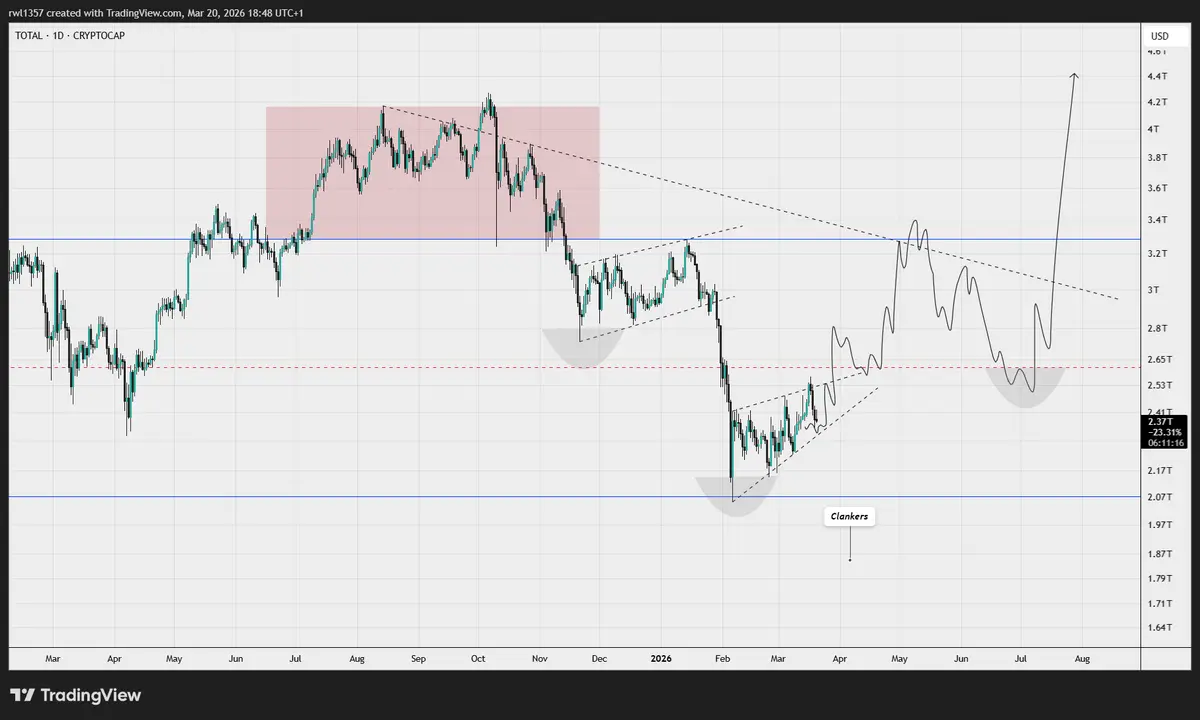1200x720 pixels.
Task: Select the 2.37T current price tag
Action: 1164,422
